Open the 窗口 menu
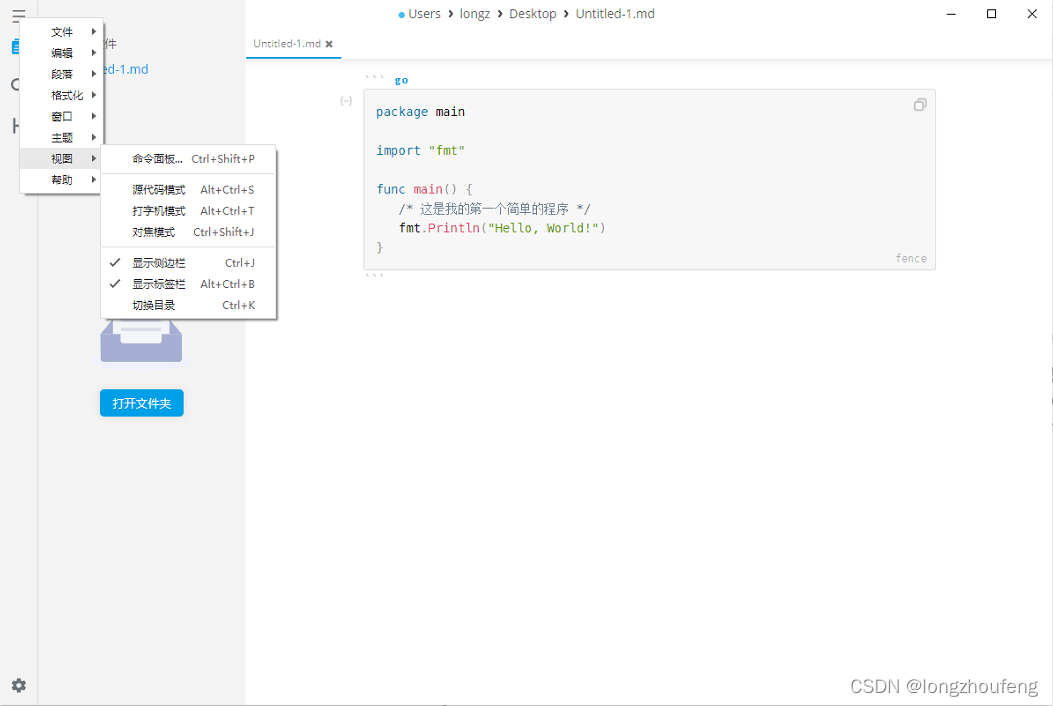 (61, 116)
